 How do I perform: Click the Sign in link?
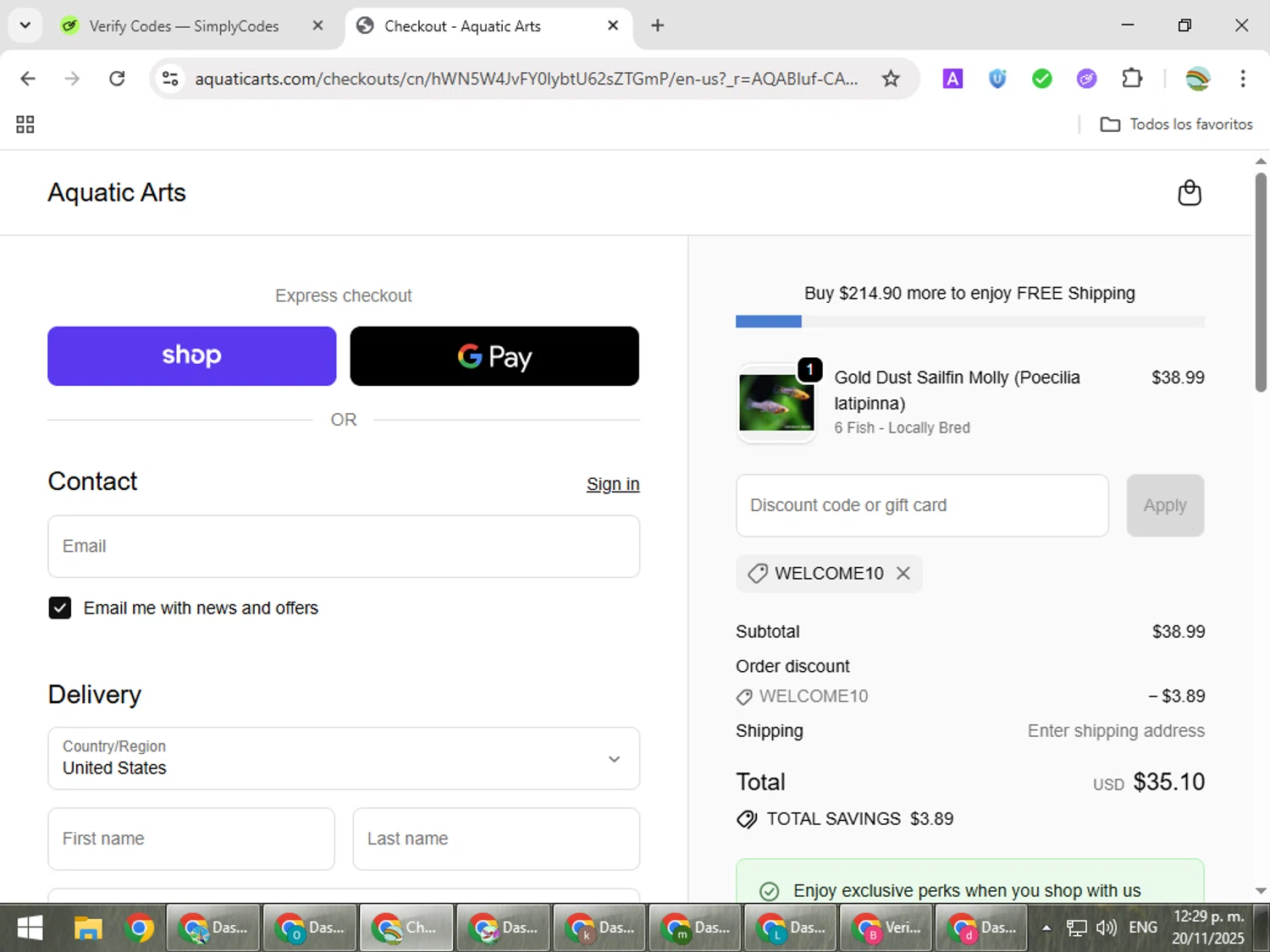613,484
